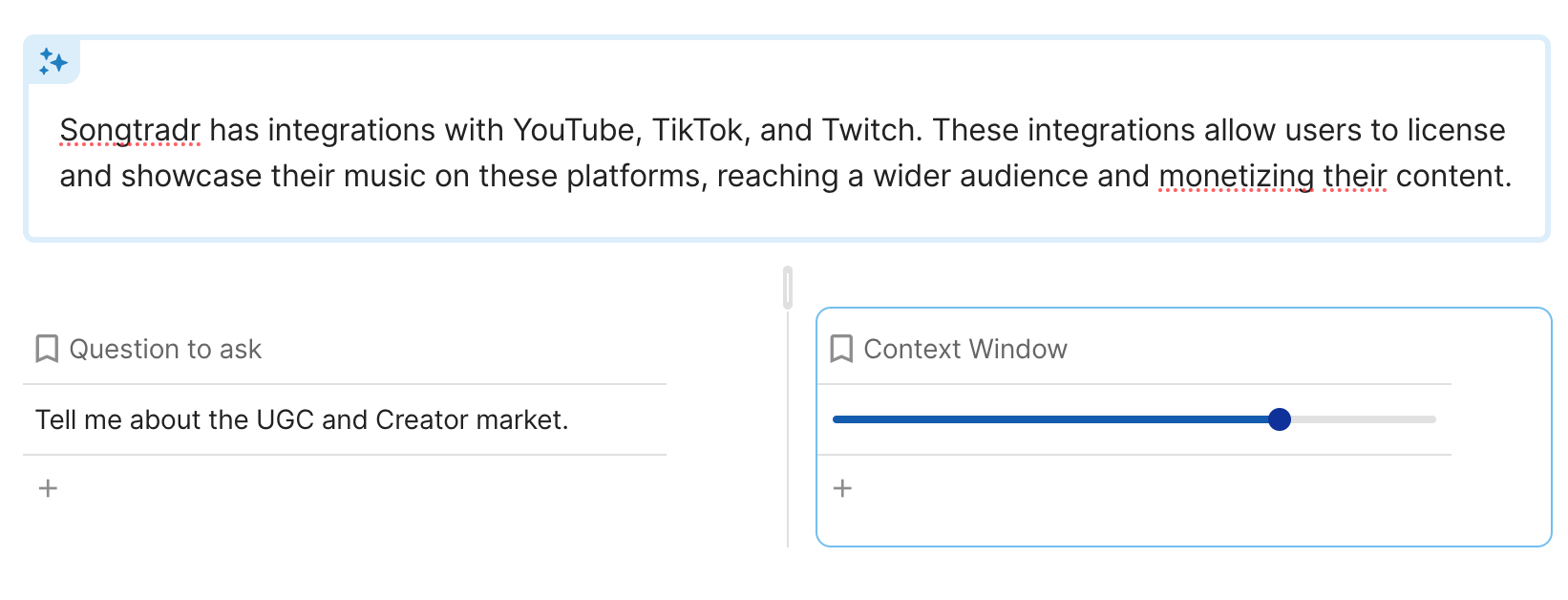The image size is (1568, 600).
Task: Click the gray unfilled end of the slider
Action: (x=1366, y=419)
